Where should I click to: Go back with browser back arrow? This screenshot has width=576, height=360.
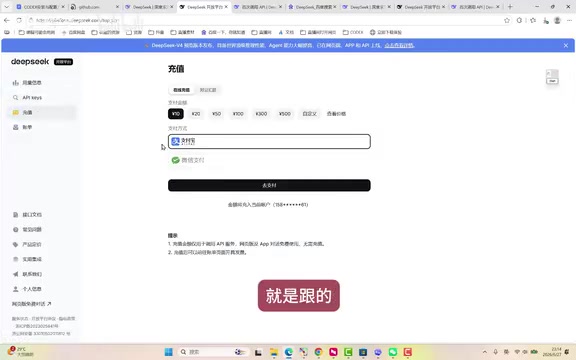7,20
